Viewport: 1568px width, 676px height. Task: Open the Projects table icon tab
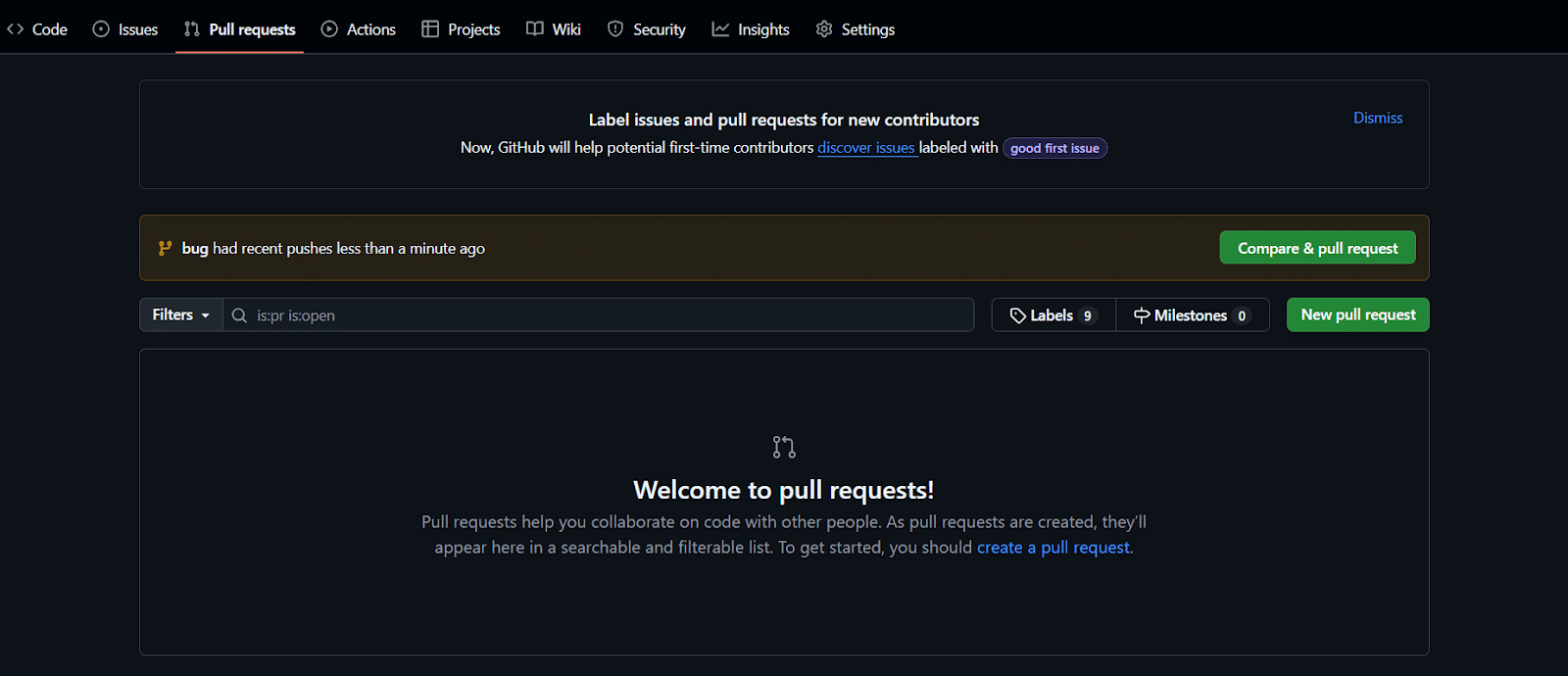430,29
